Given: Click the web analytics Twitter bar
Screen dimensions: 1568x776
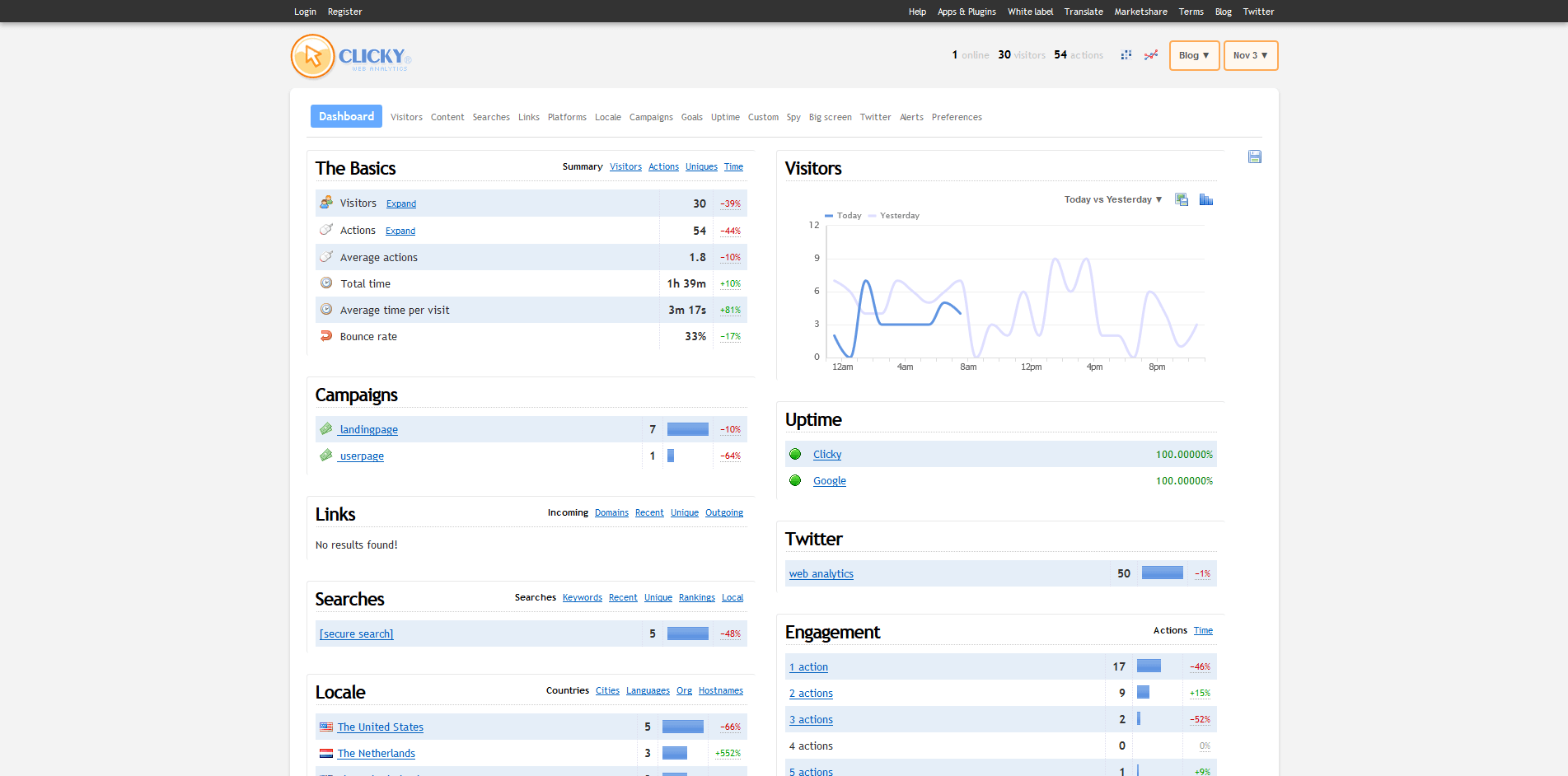Looking at the screenshot, I should [x=1162, y=573].
